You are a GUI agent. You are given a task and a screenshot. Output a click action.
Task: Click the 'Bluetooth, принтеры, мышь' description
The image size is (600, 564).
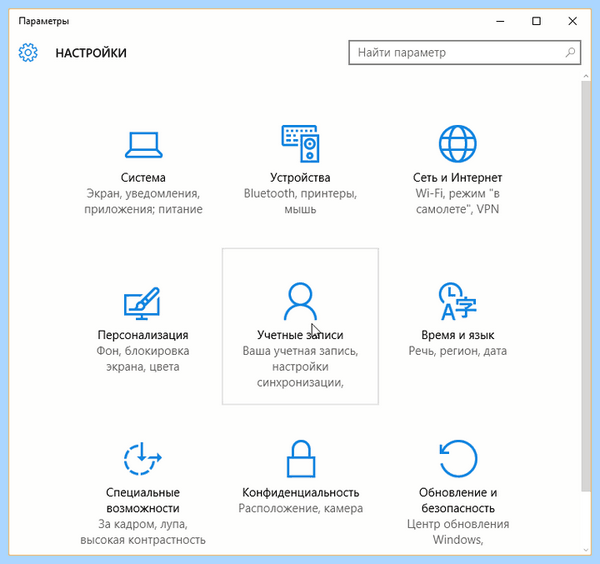tap(300, 201)
